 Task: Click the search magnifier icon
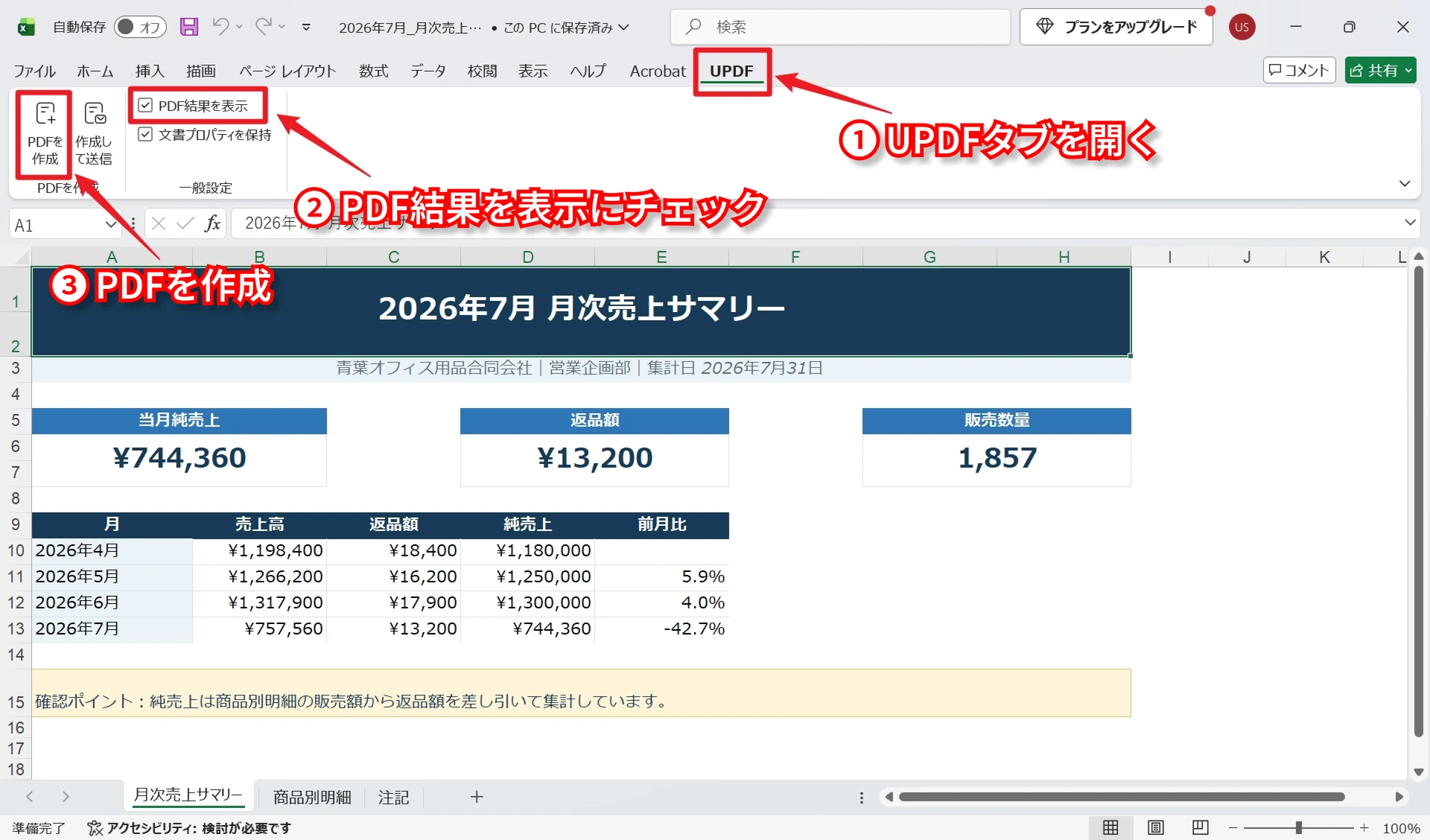693,27
